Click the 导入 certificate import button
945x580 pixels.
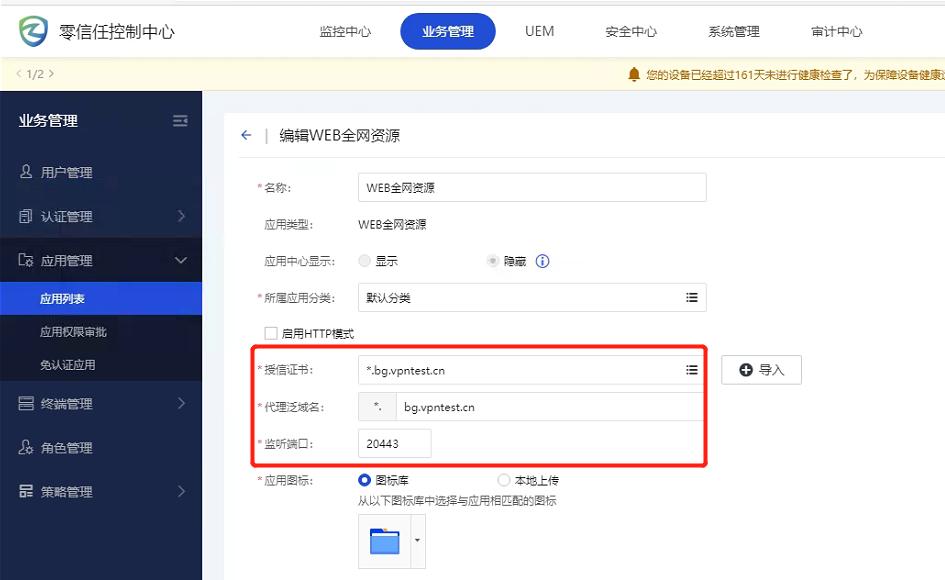pyautogui.click(x=761, y=370)
